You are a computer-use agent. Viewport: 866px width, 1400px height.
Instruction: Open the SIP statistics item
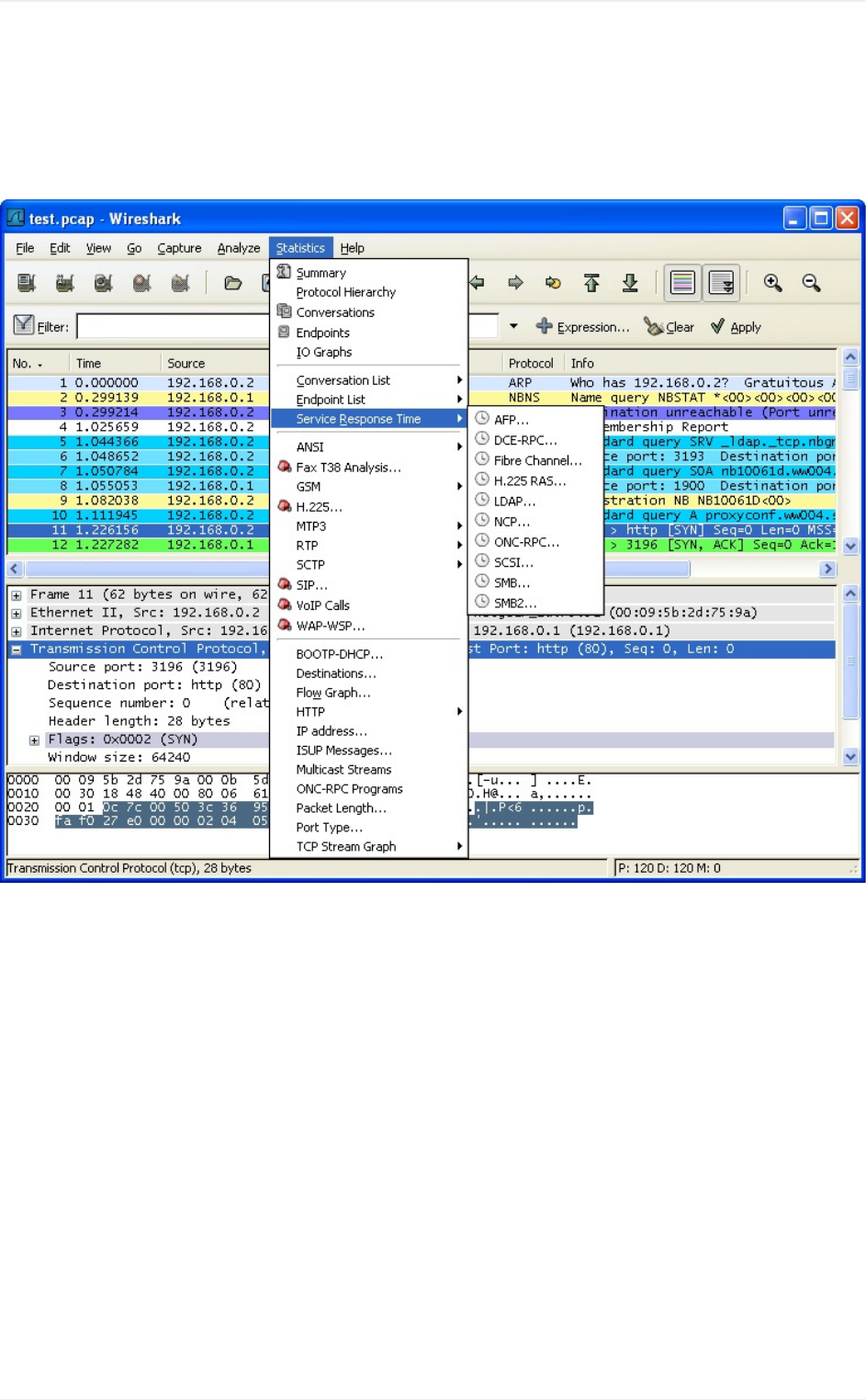[x=369, y=585]
